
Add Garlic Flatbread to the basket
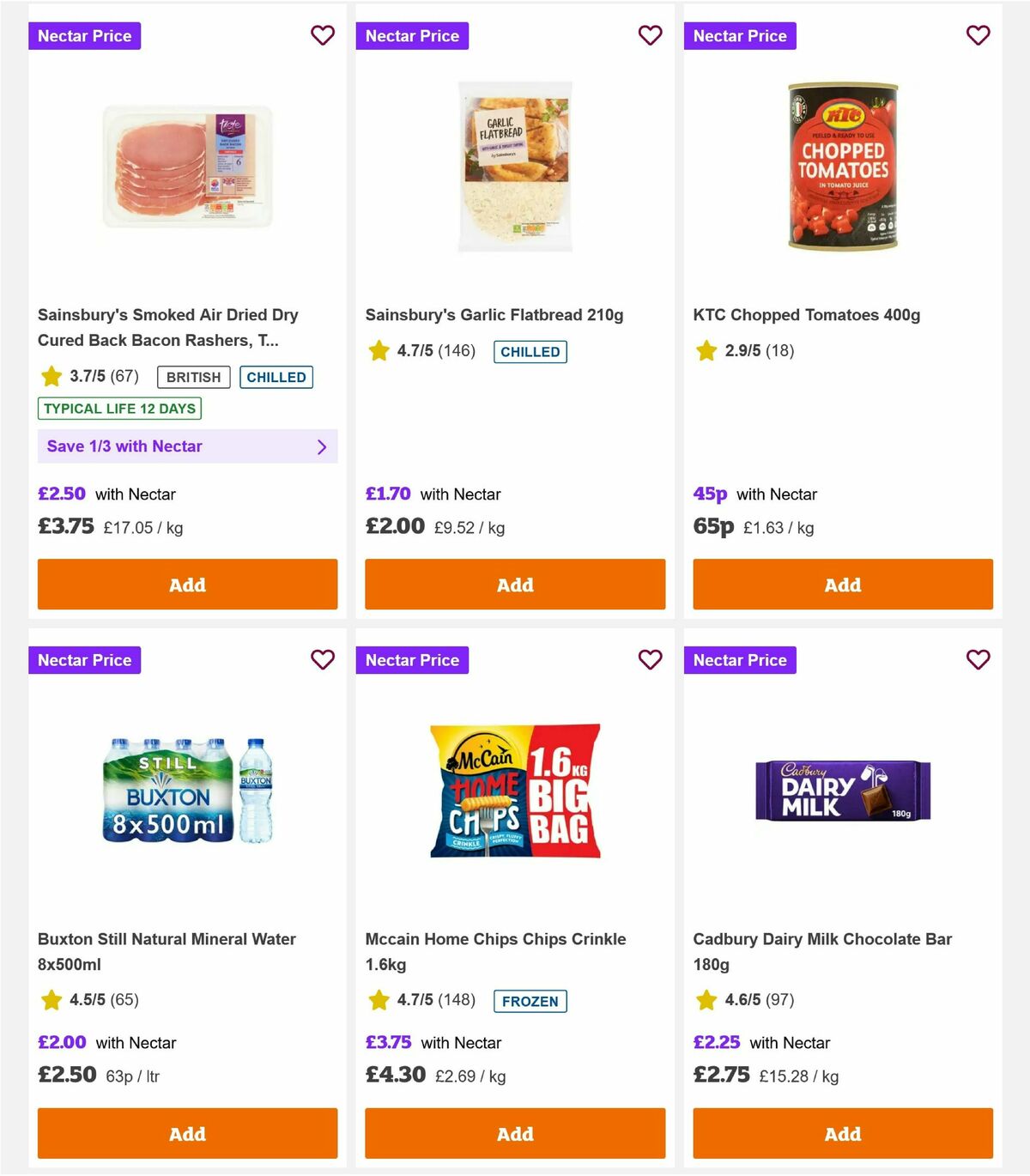pos(515,585)
